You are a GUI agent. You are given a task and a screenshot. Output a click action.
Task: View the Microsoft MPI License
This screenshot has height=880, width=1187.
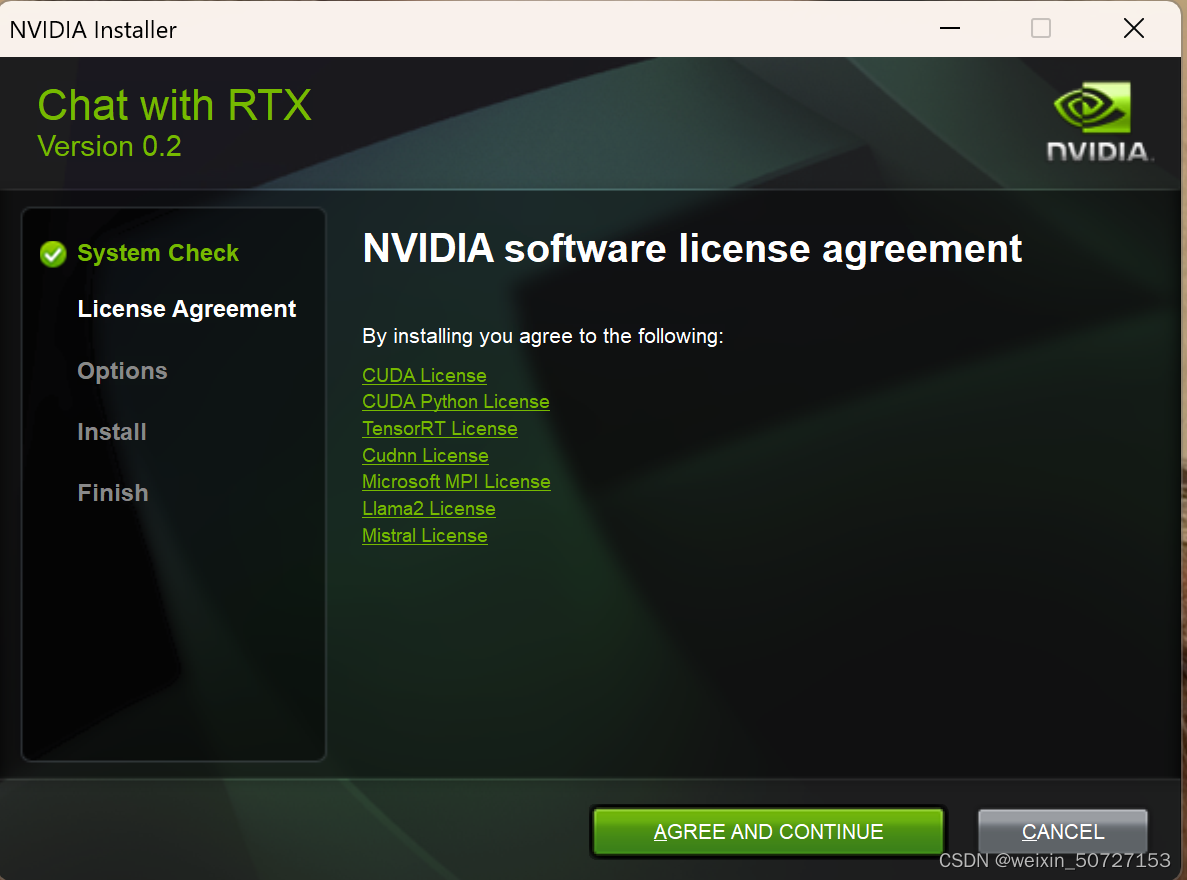456,482
